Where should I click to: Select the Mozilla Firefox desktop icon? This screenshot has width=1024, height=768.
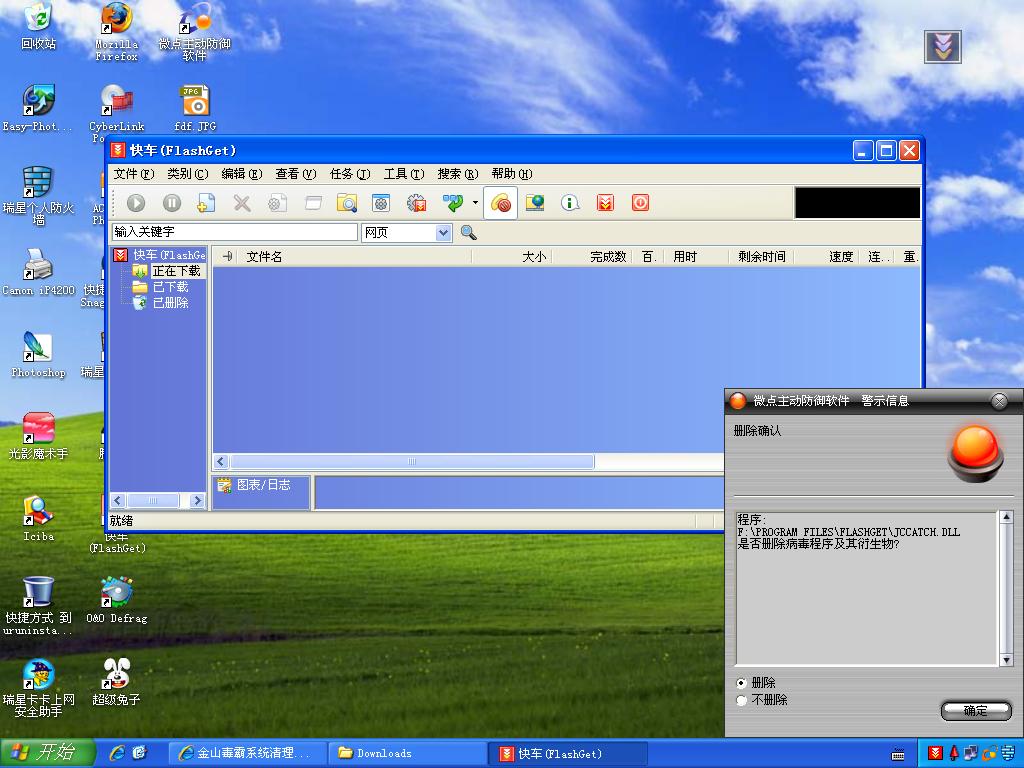pyautogui.click(x=116, y=32)
